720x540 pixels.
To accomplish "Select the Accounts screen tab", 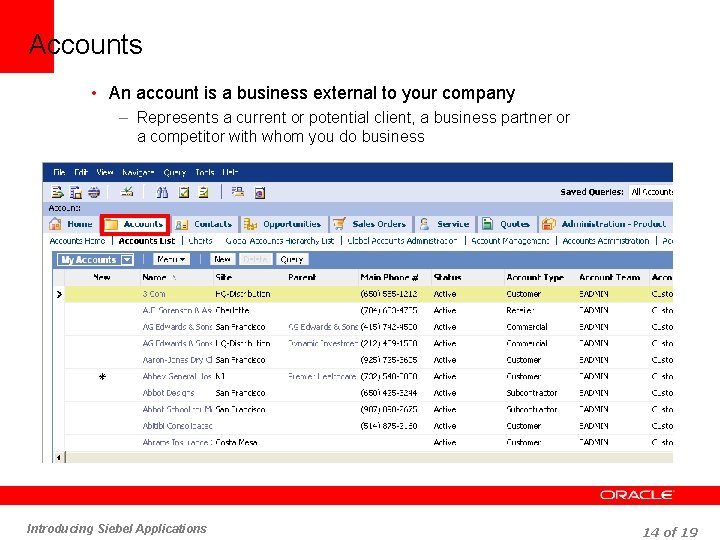I will pyautogui.click(x=135, y=224).
